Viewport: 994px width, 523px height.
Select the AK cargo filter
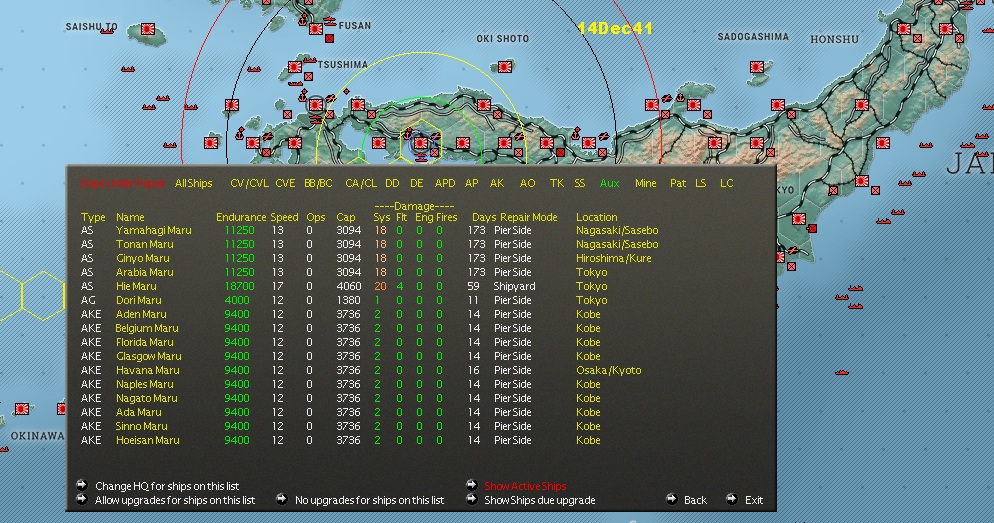[x=497, y=183]
